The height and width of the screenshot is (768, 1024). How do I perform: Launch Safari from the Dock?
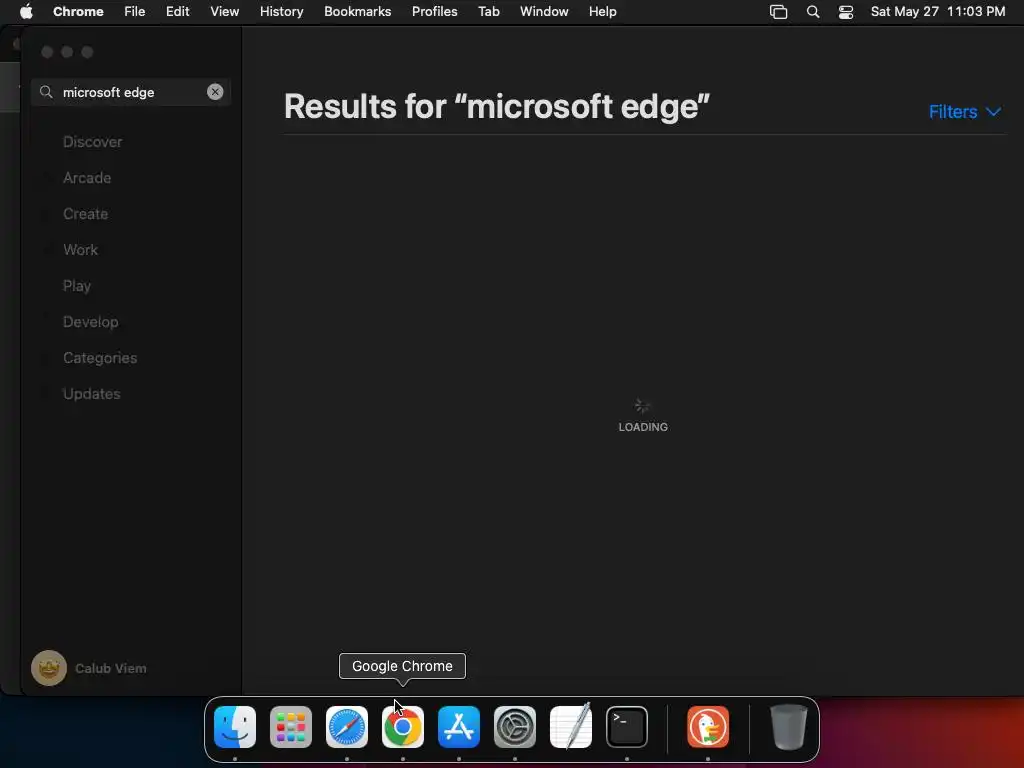[x=347, y=727]
